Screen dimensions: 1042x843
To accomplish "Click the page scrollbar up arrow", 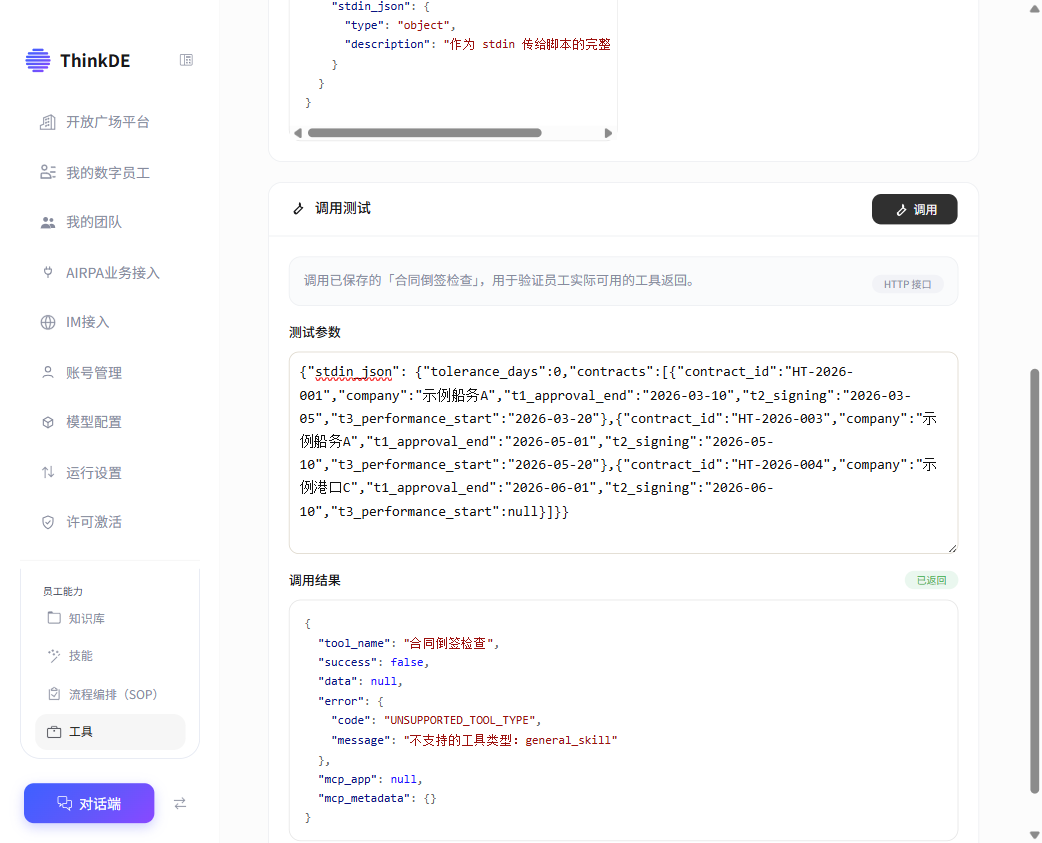I will (1035, 8).
